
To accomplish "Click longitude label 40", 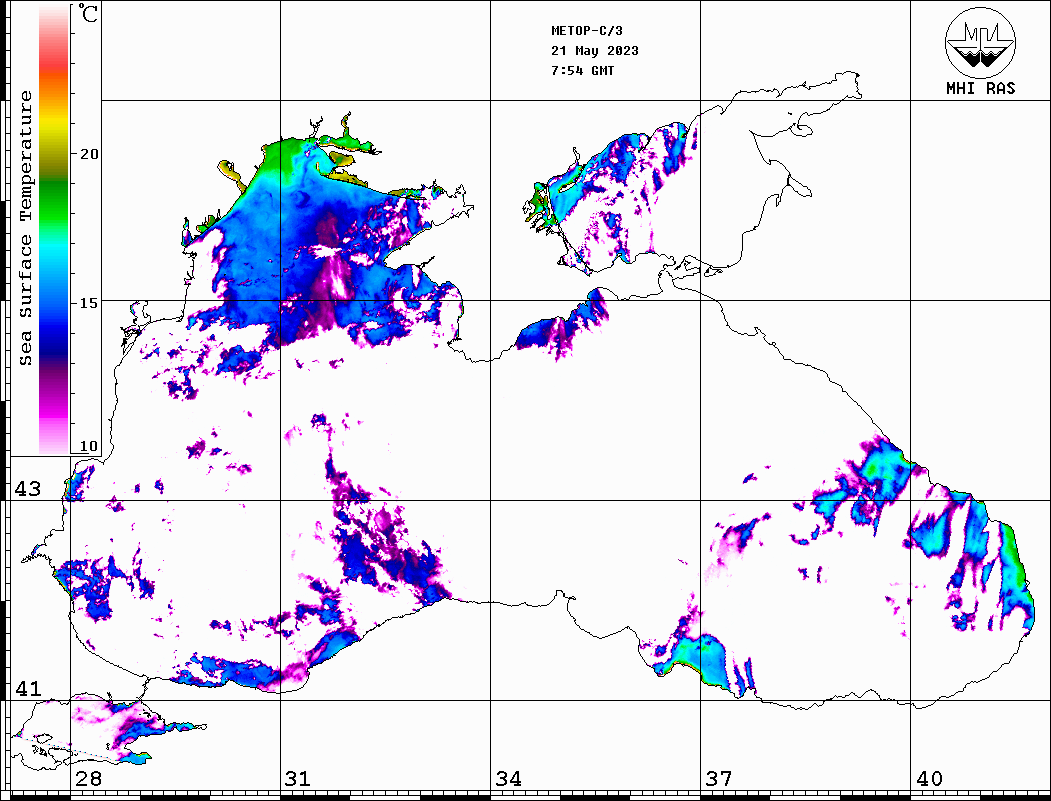I will click(929, 779).
